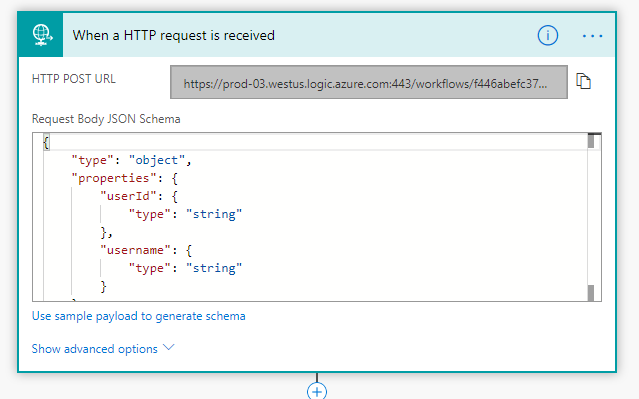Image resolution: width=639 pixels, height=399 pixels.
Task: Click "type": "string" under userId
Action: pyautogui.click(x=185, y=214)
